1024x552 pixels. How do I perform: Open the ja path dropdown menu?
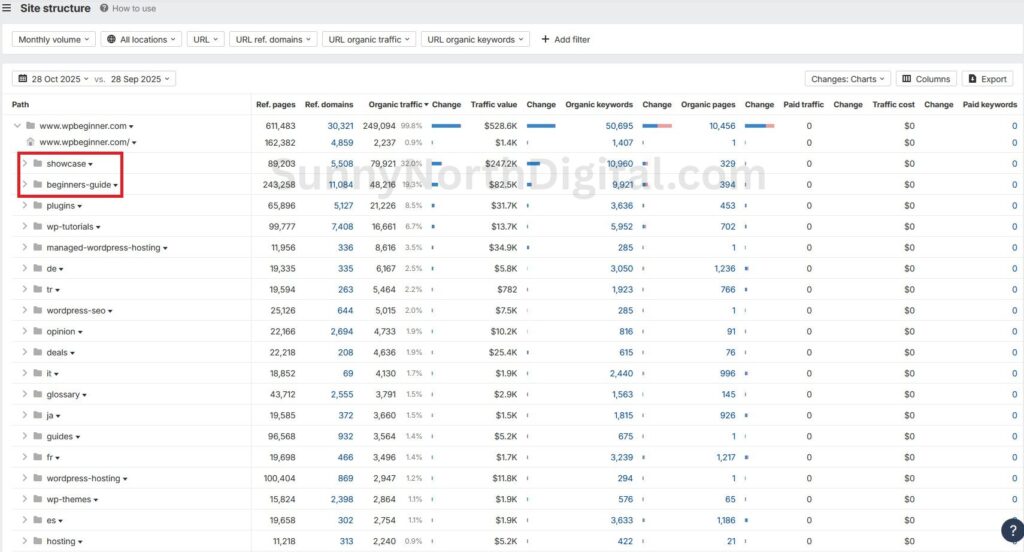[x=58, y=415]
